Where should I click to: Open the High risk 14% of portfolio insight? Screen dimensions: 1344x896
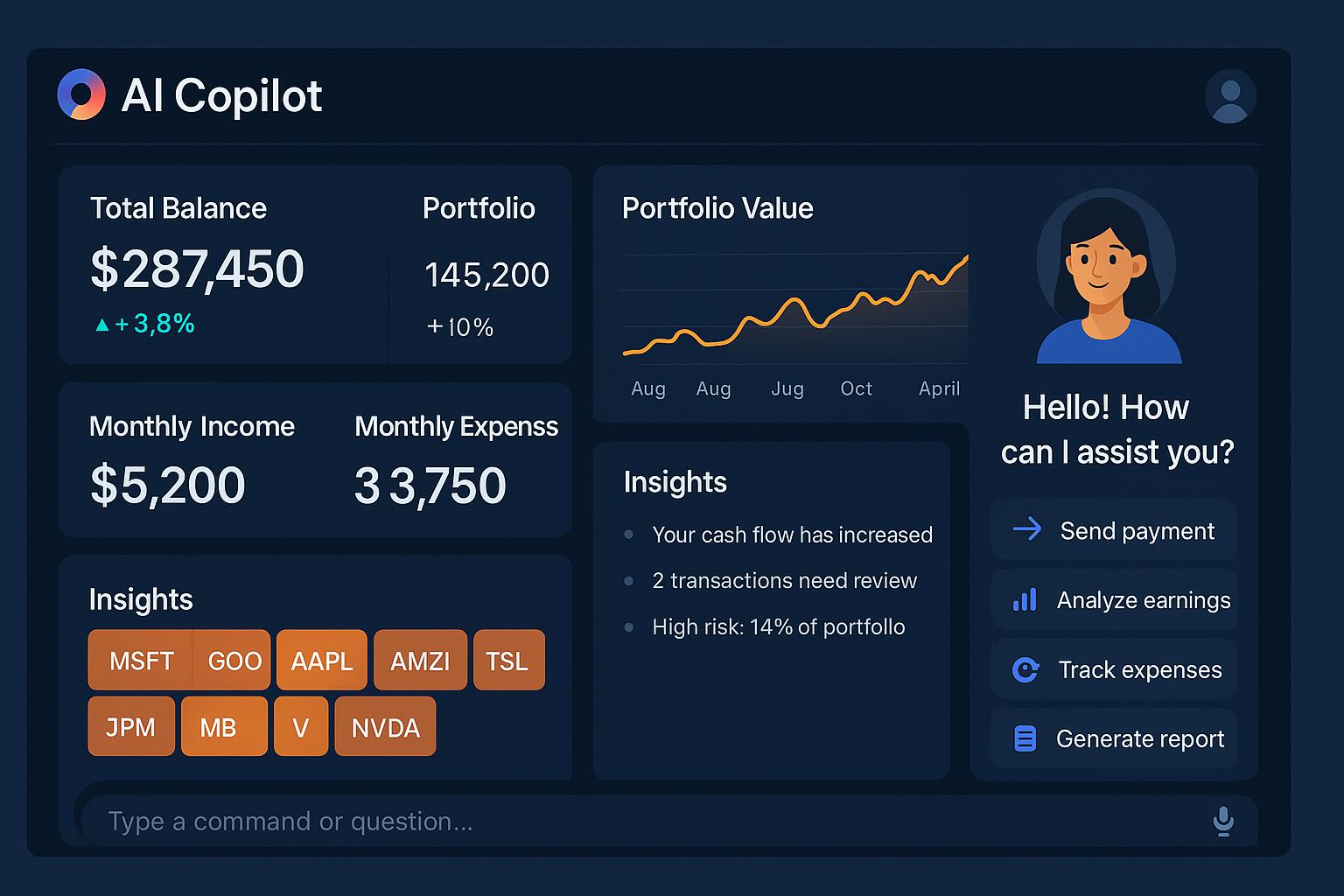[778, 627]
